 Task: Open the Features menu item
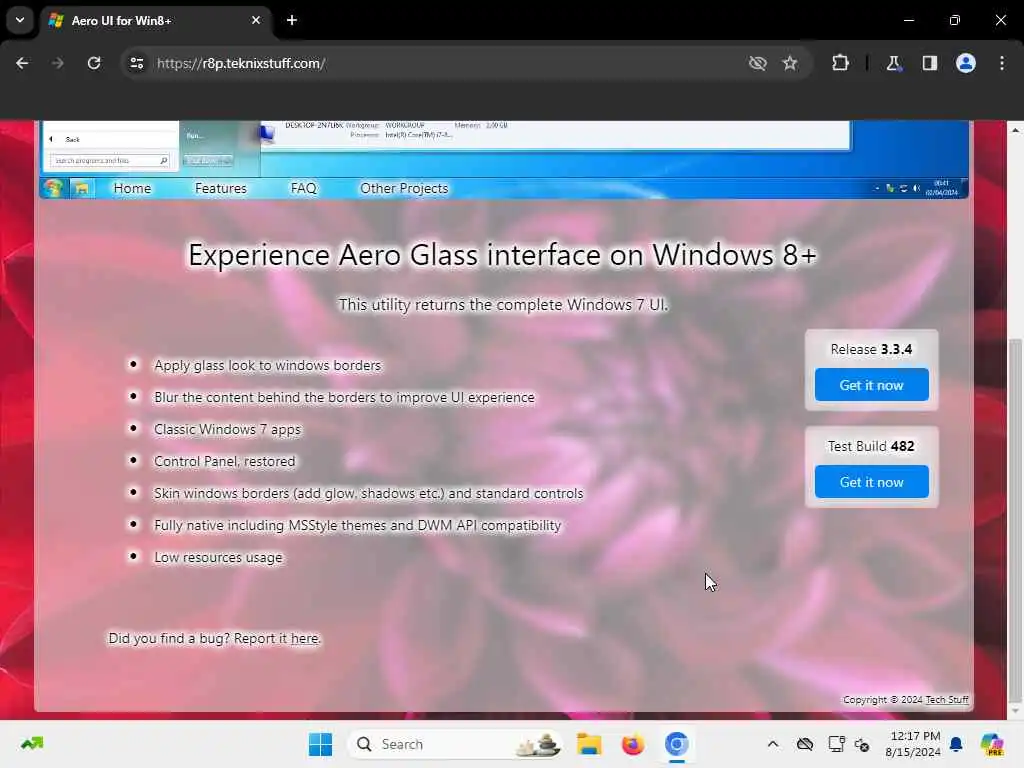(x=221, y=188)
